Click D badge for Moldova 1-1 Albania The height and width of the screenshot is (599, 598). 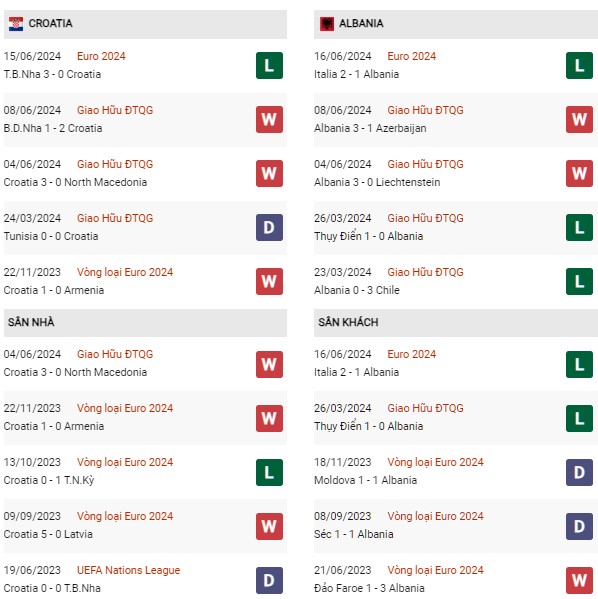point(579,473)
